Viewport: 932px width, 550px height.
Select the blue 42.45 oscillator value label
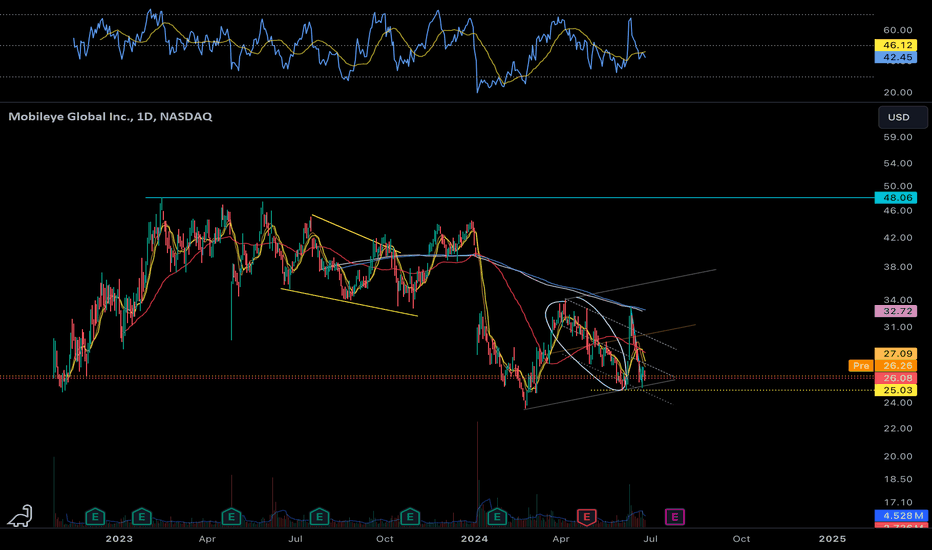pyautogui.click(x=896, y=57)
